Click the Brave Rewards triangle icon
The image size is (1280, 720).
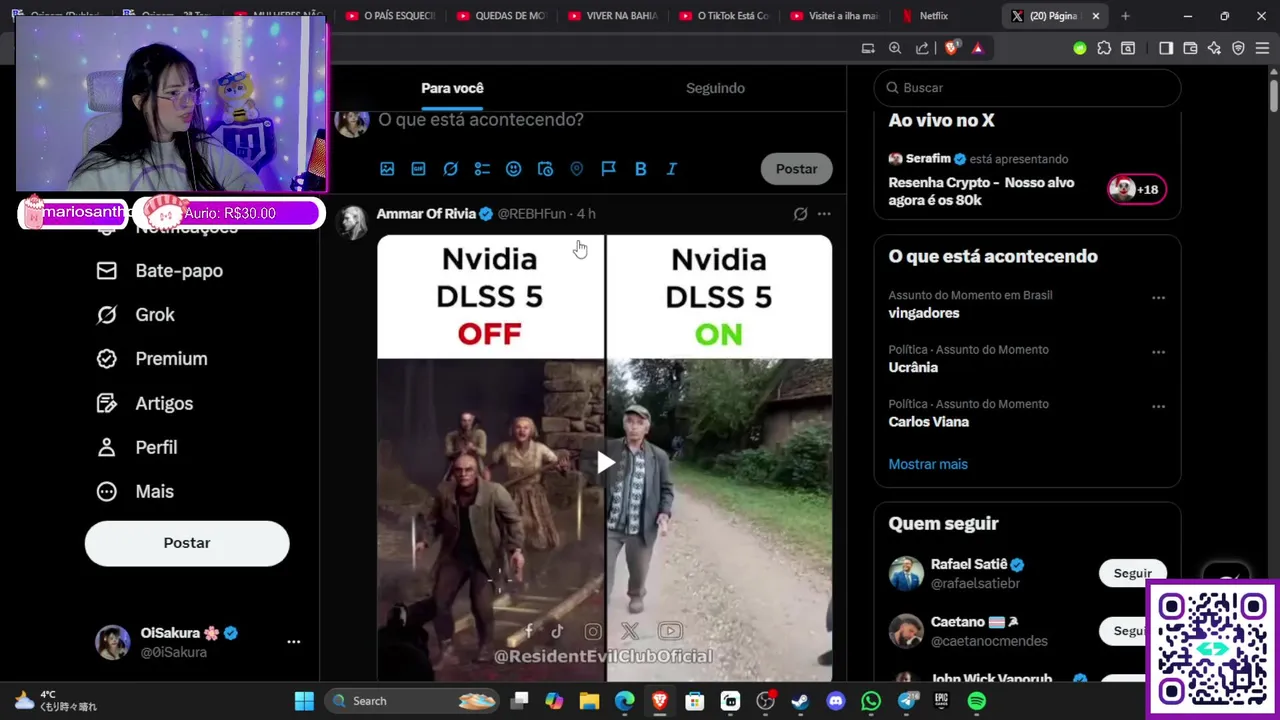(977, 48)
